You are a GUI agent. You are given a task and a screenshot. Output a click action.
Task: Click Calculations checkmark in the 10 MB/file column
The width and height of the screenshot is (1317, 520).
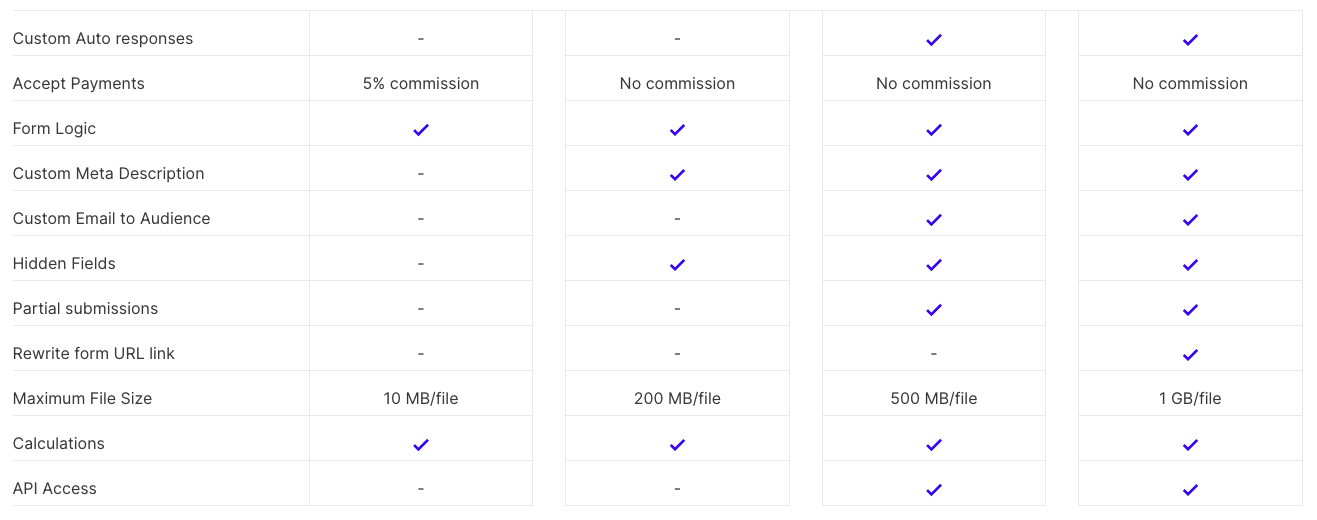coord(421,444)
